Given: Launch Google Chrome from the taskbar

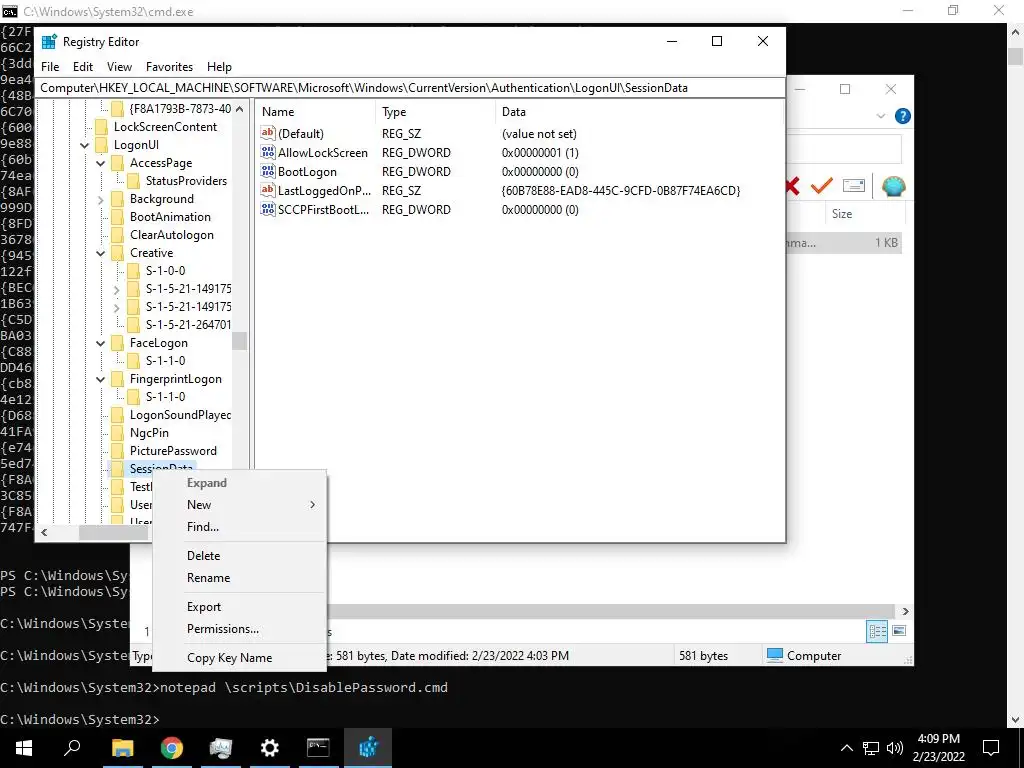Looking at the screenshot, I should click(x=172, y=748).
